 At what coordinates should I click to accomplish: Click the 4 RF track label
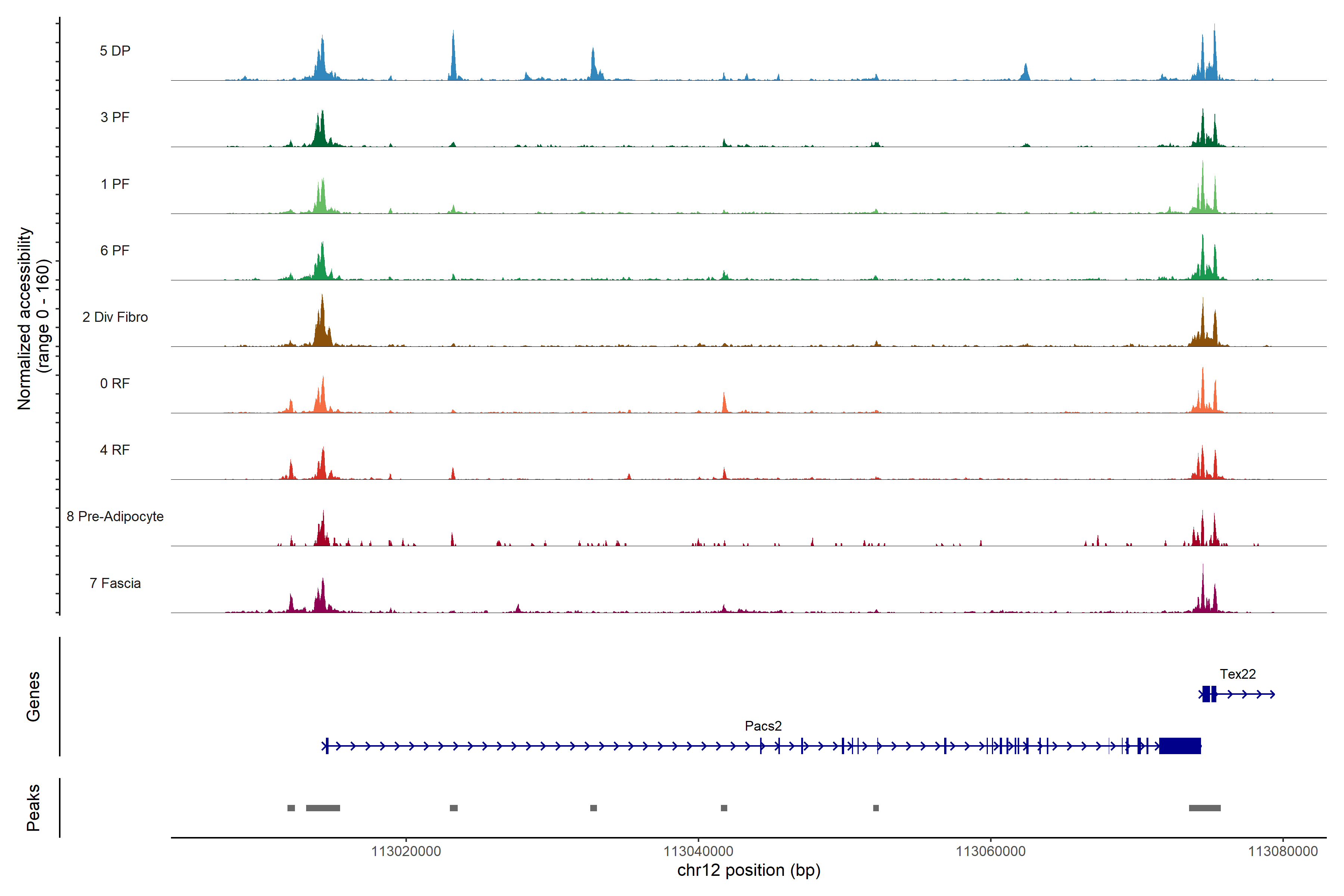[x=115, y=450]
